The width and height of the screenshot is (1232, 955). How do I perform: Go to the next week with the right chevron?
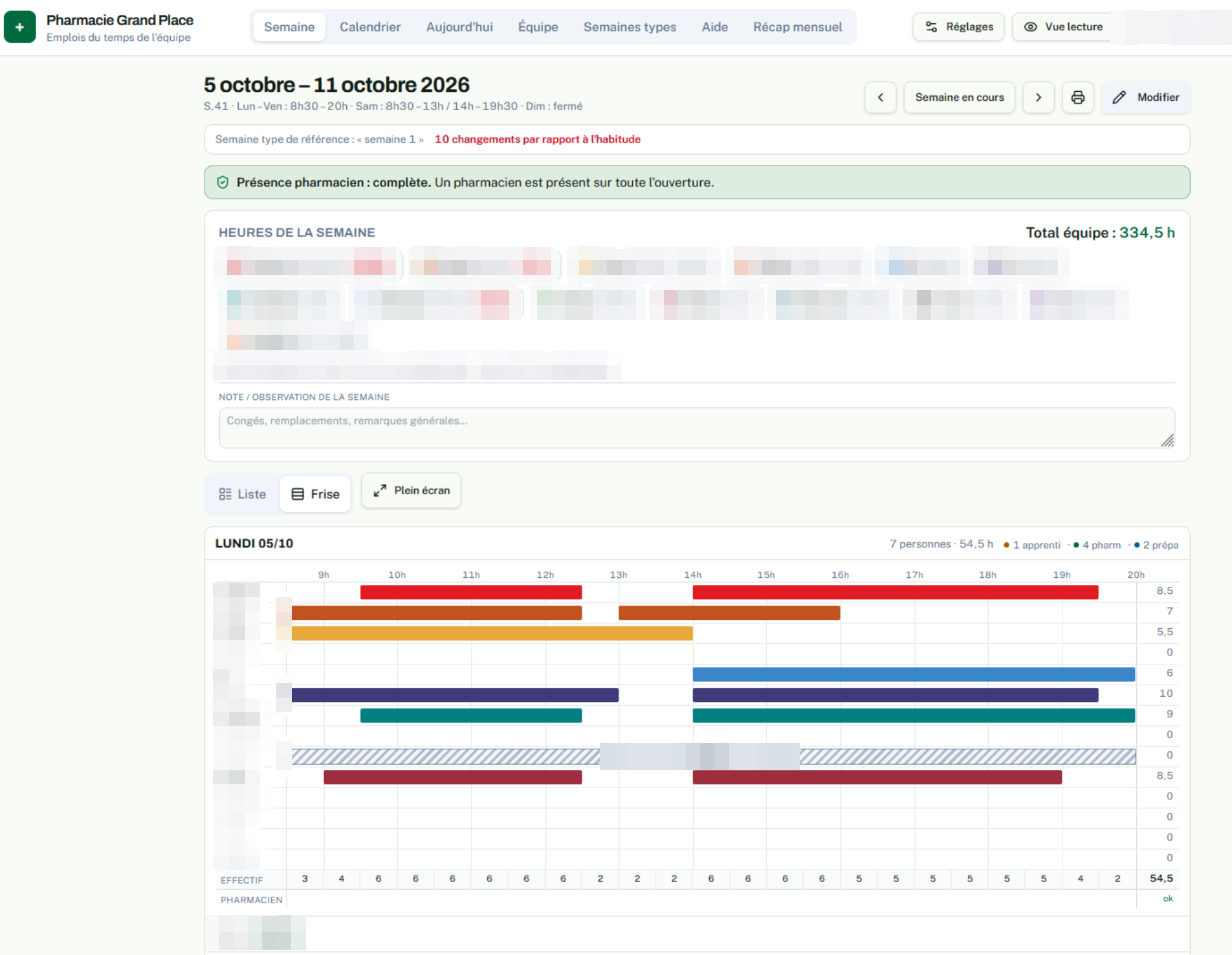[x=1039, y=98]
